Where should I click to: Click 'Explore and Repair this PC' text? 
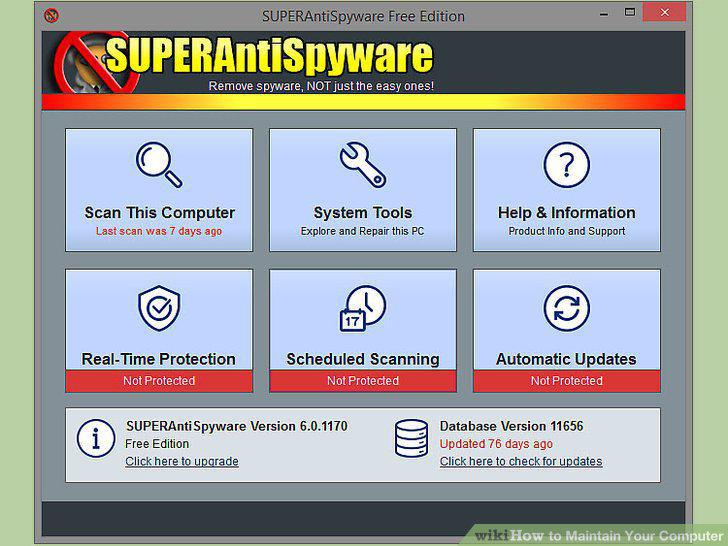click(x=363, y=231)
